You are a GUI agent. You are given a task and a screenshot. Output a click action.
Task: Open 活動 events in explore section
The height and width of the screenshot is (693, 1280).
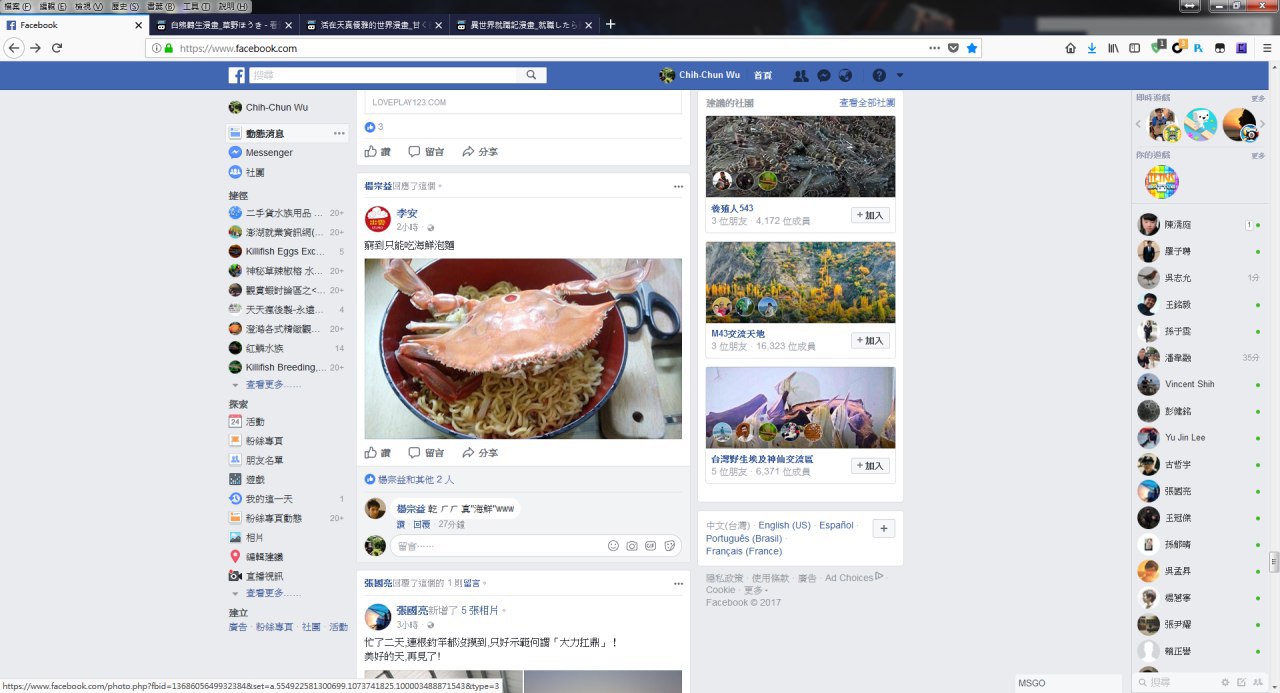point(255,422)
